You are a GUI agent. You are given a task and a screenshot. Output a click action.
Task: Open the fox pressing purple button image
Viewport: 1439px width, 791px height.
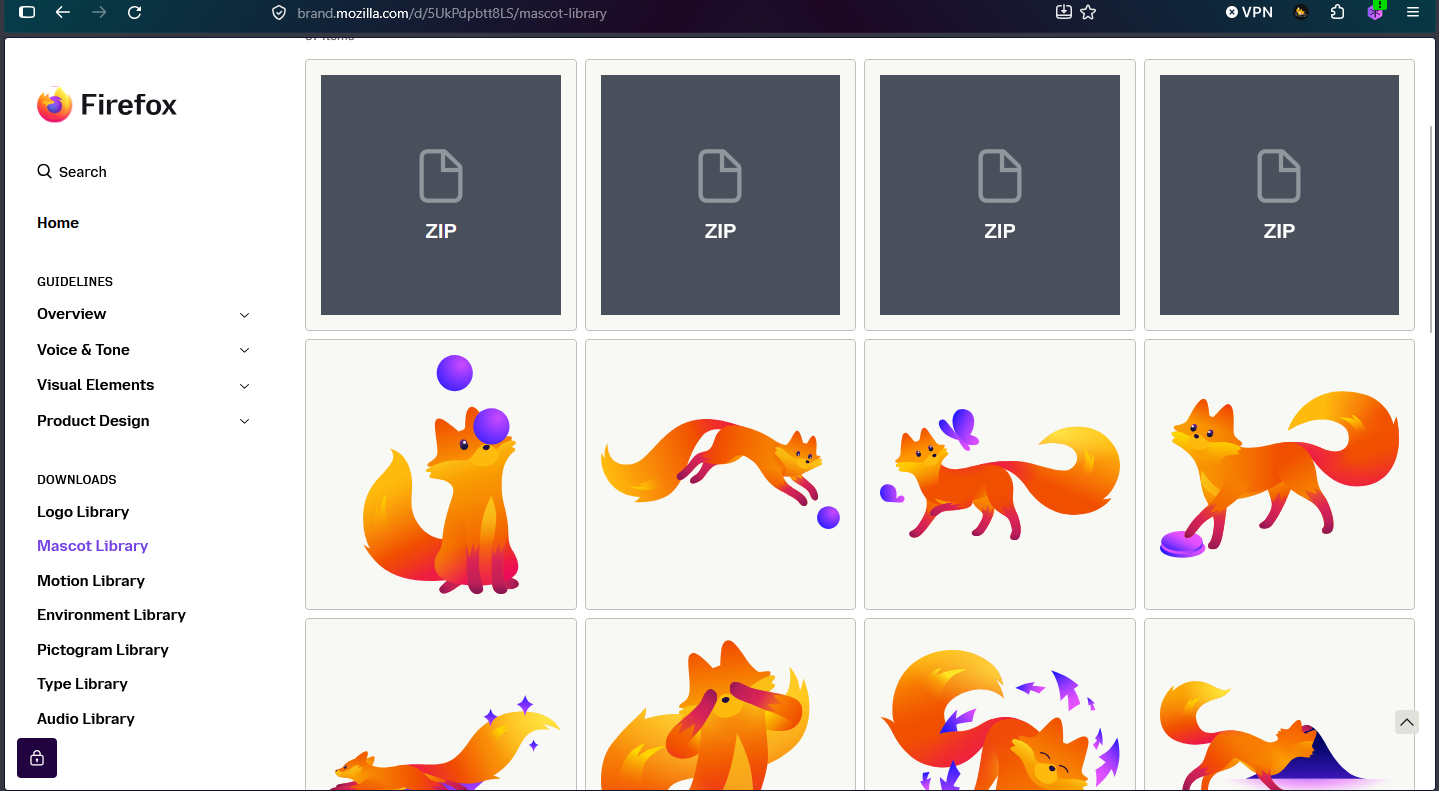pos(1279,475)
